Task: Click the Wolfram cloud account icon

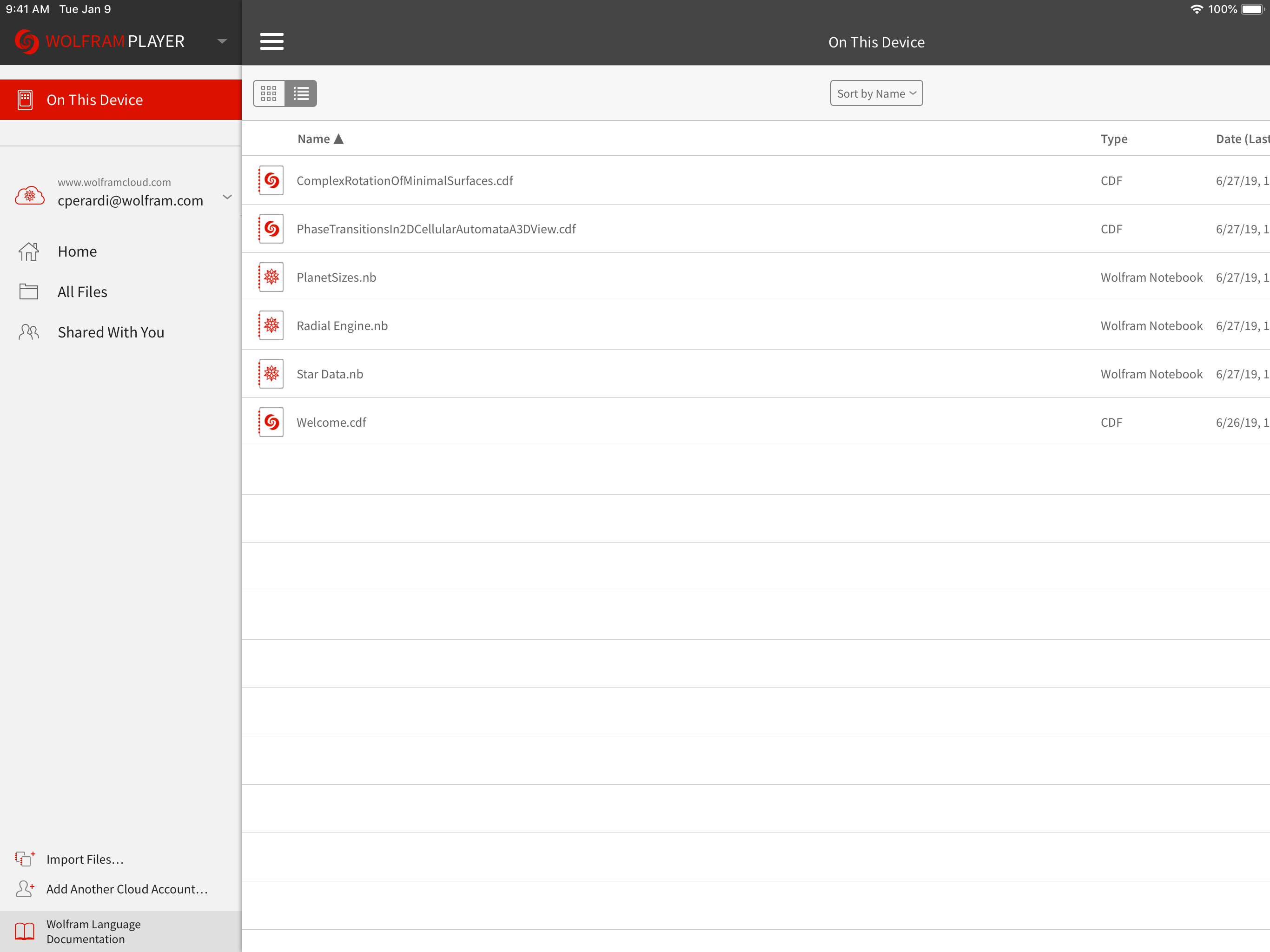Action: [29, 196]
